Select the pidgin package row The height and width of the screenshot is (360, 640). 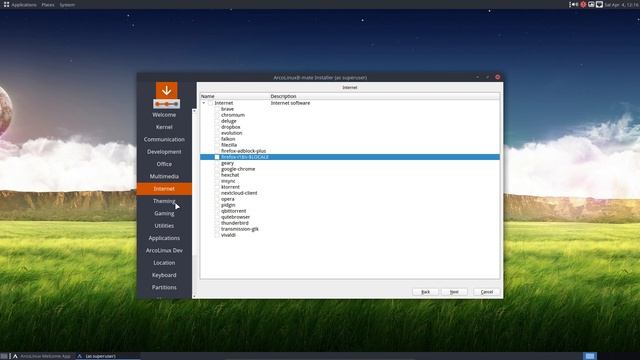click(x=350, y=205)
